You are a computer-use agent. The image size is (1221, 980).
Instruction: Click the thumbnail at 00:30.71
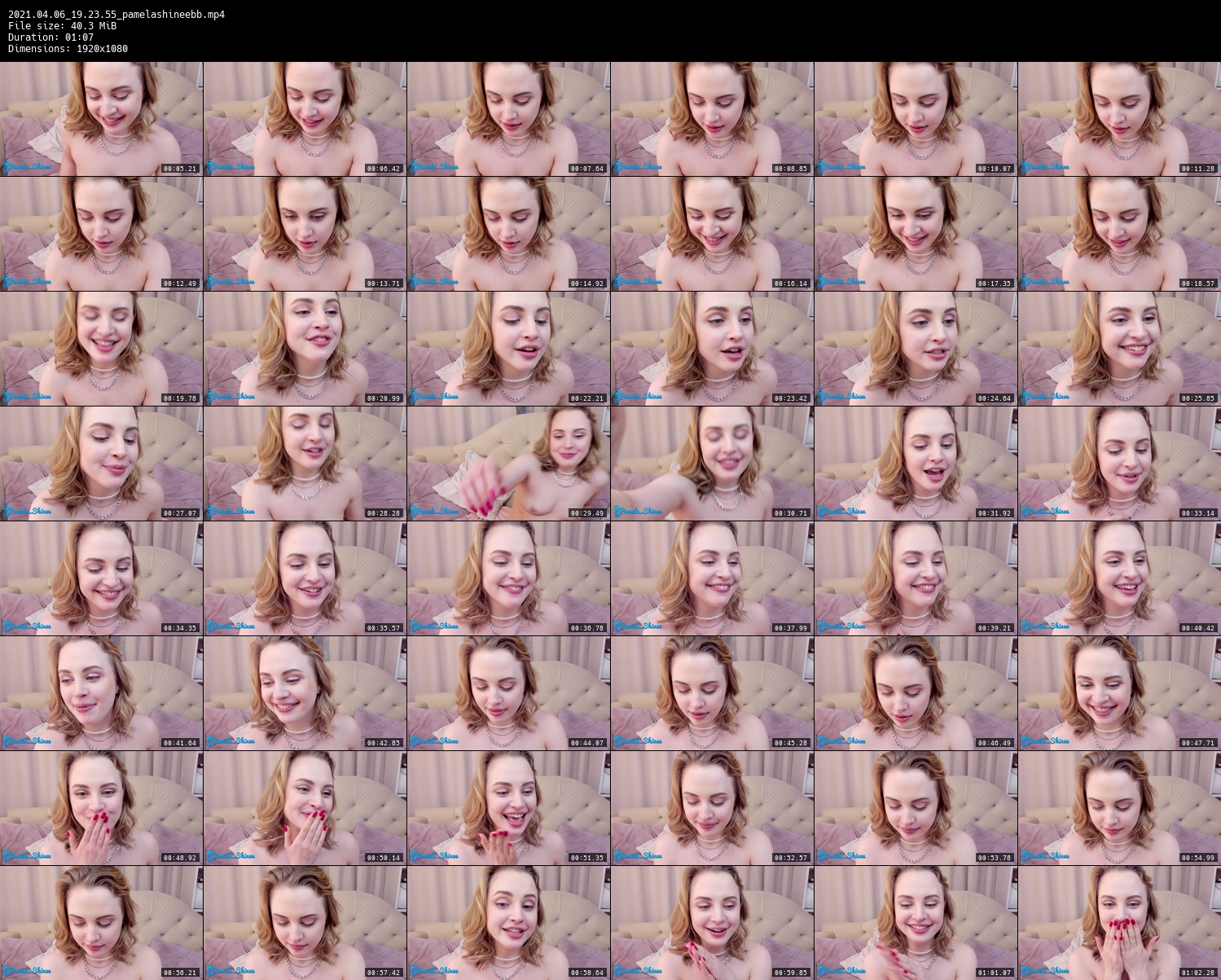[712, 464]
